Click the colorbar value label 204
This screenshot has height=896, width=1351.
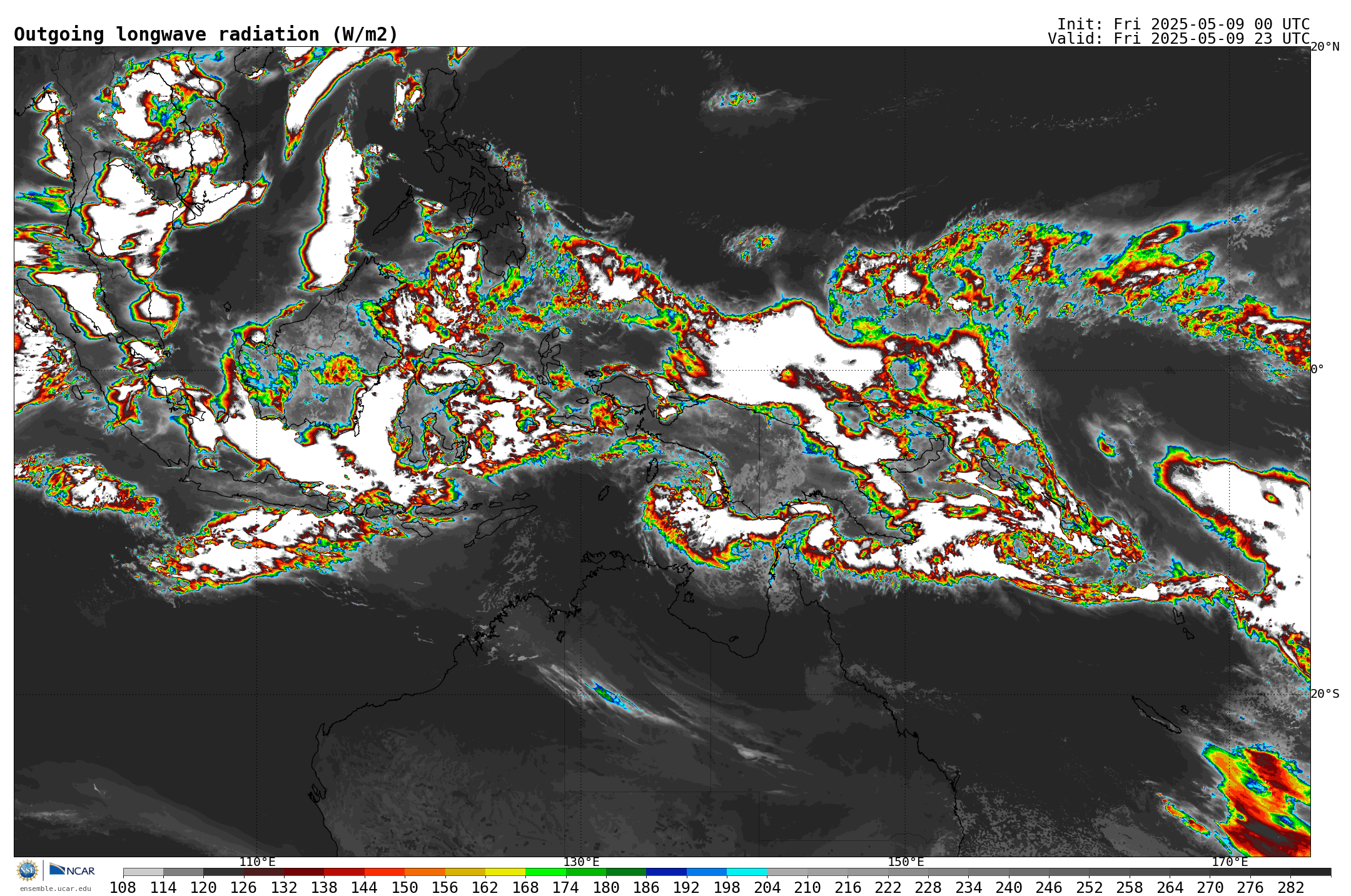tap(767, 888)
